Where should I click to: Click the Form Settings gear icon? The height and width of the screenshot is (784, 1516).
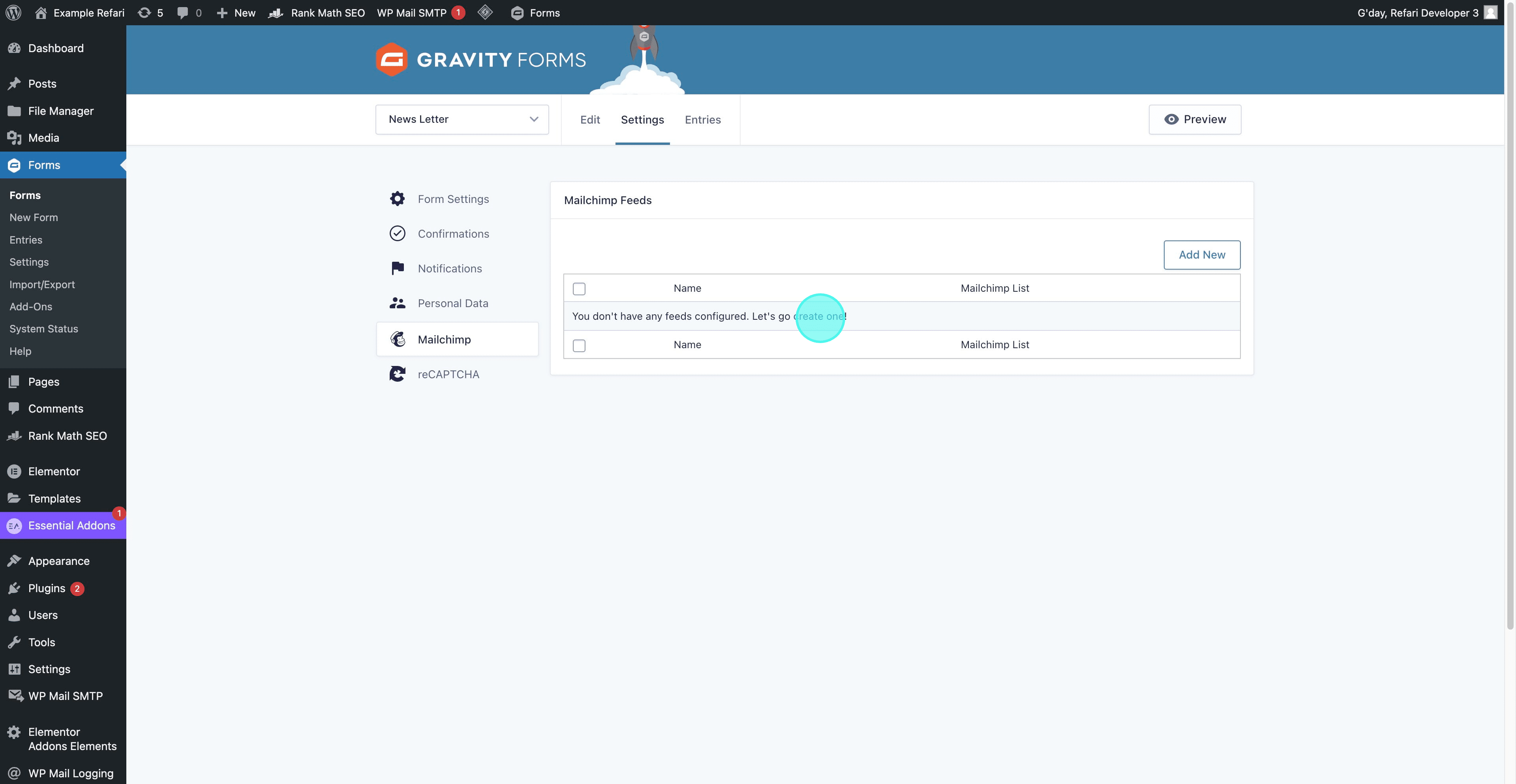tap(397, 199)
